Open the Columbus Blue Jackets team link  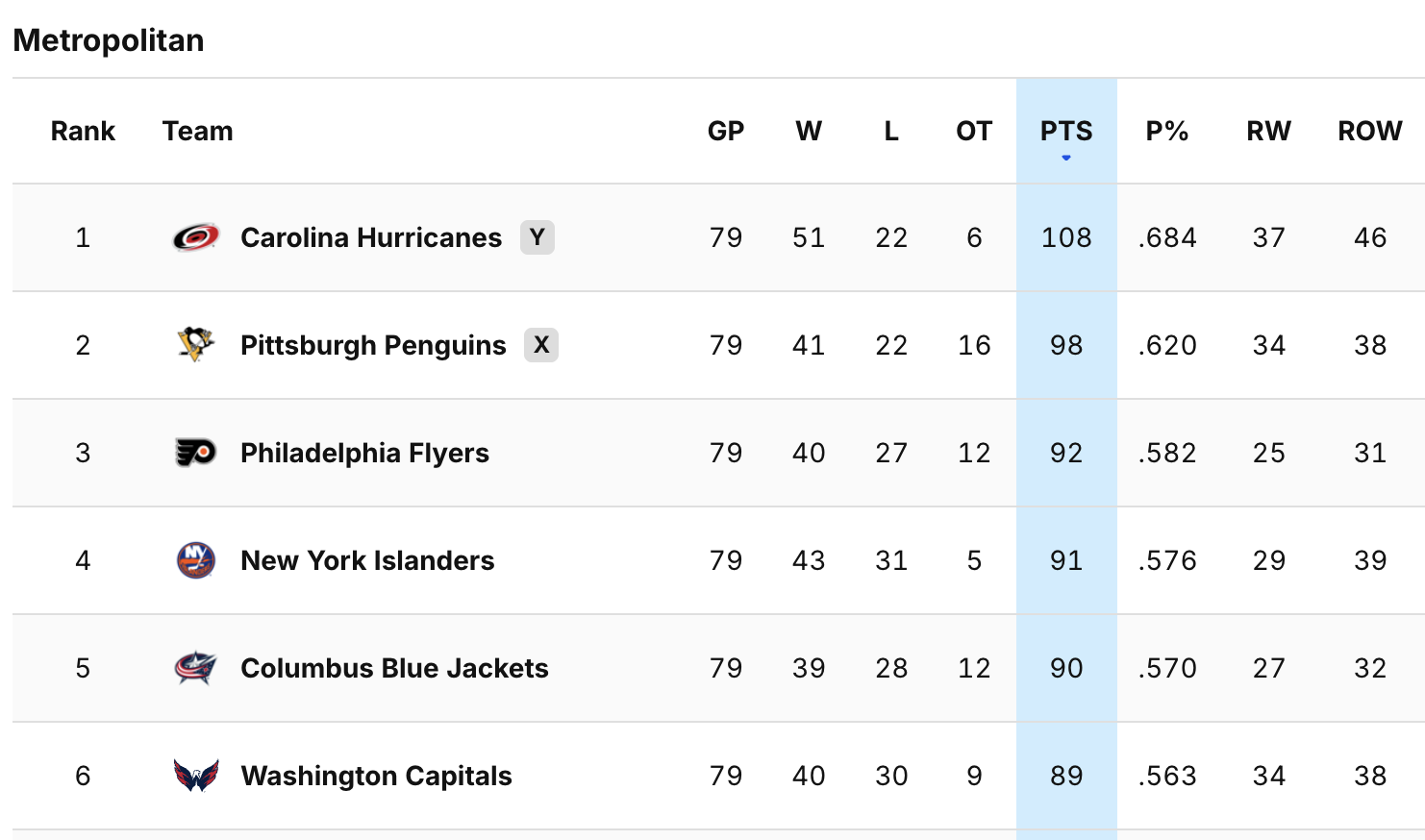pos(394,668)
